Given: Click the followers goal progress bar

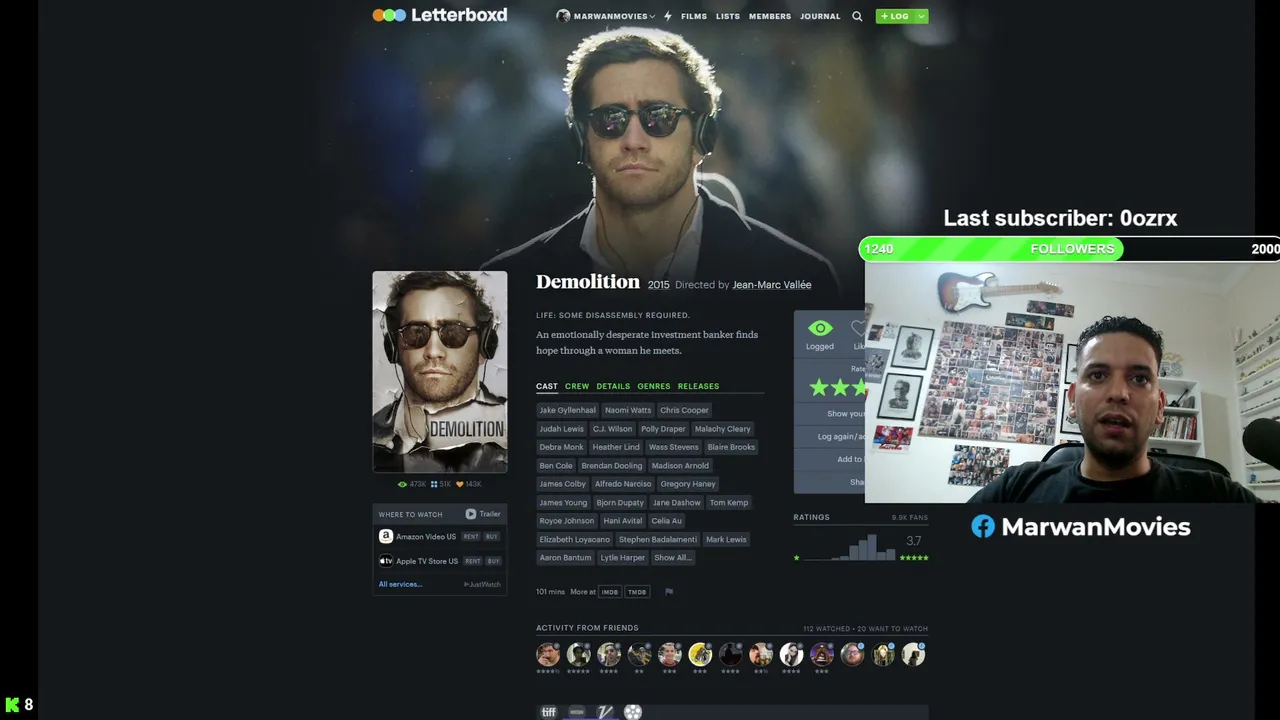Looking at the screenshot, I should [1070, 249].
